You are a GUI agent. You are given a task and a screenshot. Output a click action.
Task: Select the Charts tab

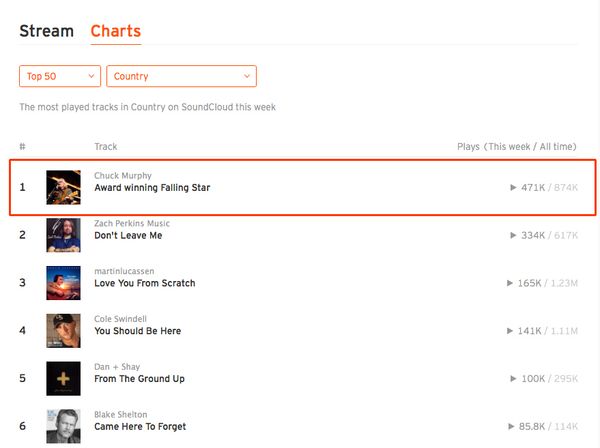116,31
